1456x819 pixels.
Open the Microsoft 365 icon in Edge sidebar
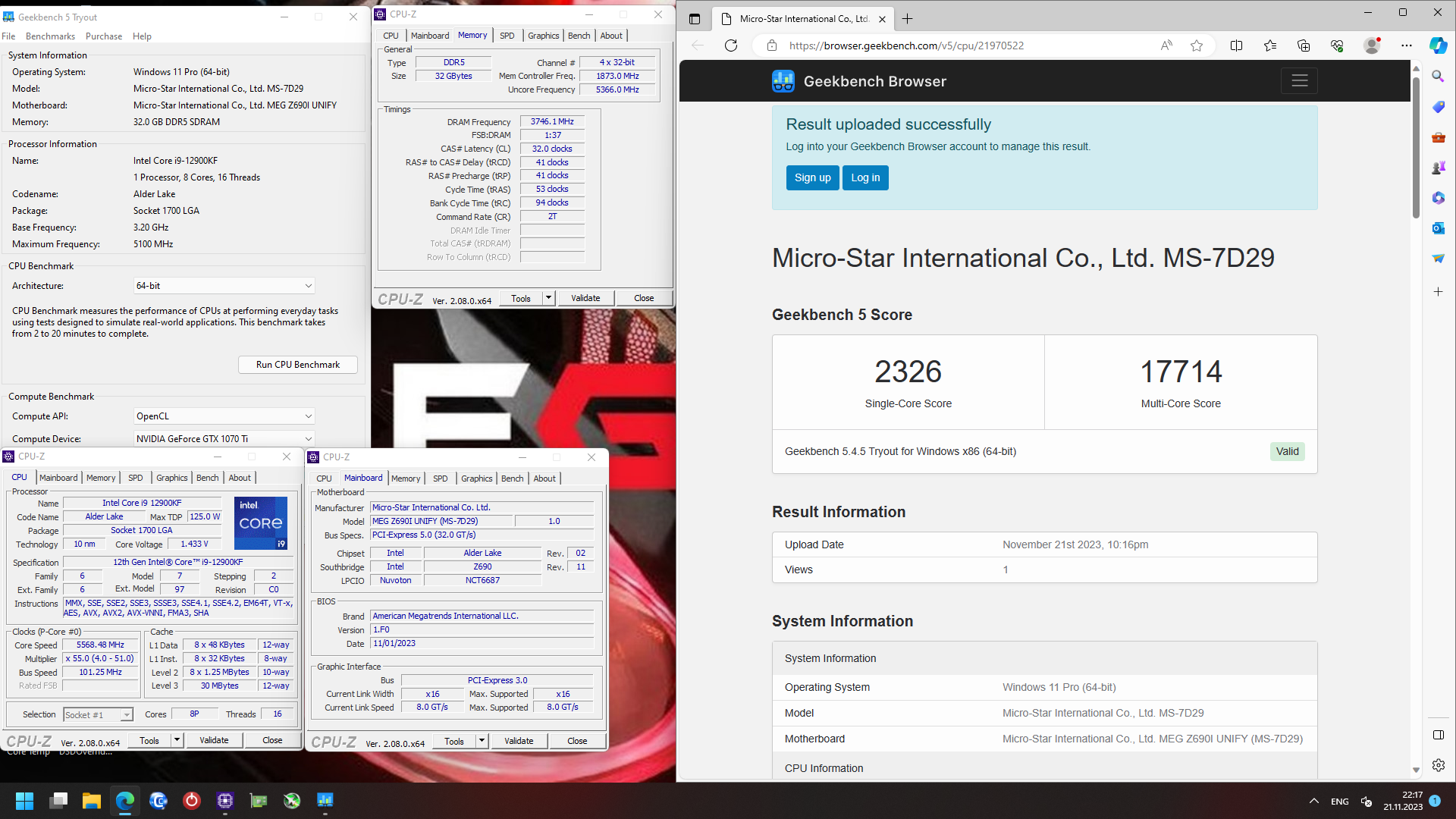[1438, 198]
